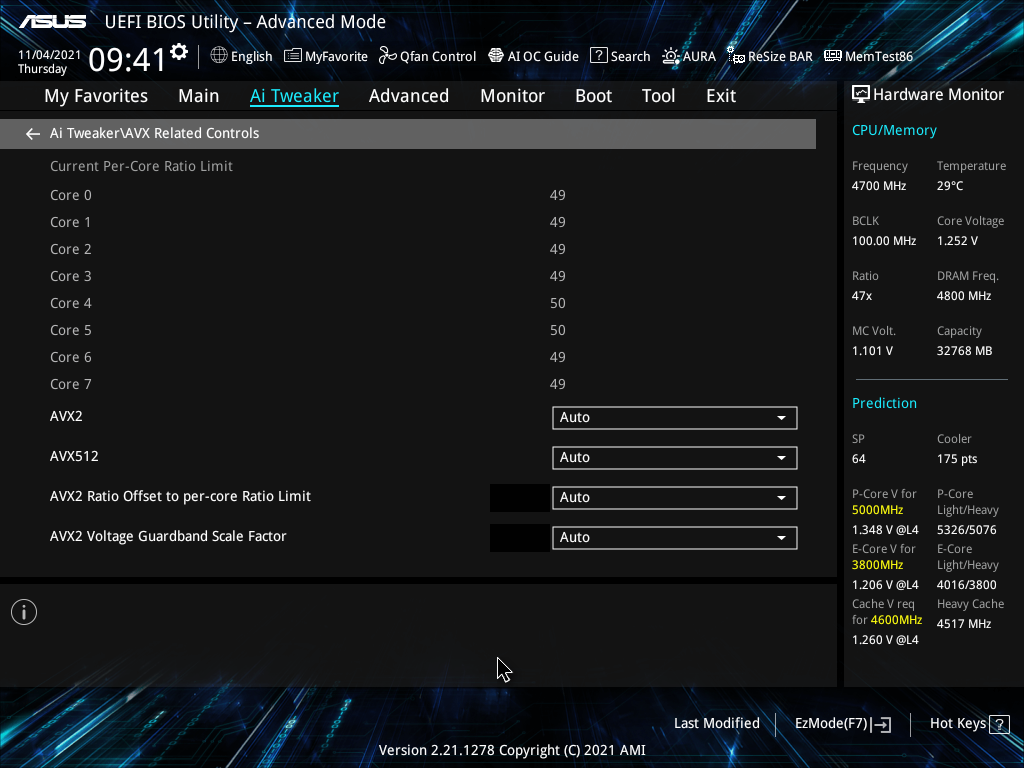Click the 1.252 V core voltage value
Screen dimensions: 1024x768
(957, 241)
